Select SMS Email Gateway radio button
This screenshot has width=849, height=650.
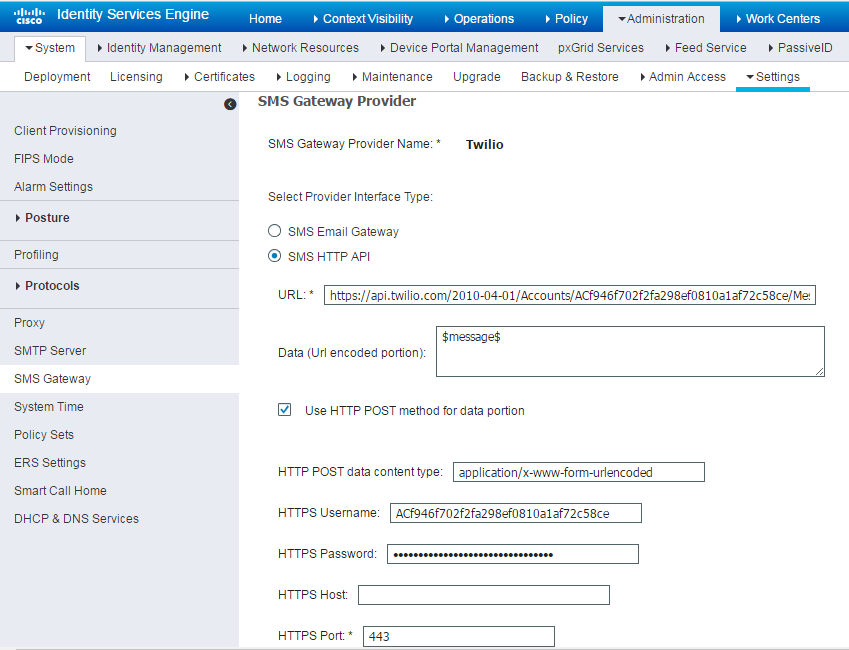click(x=275, y=231)
